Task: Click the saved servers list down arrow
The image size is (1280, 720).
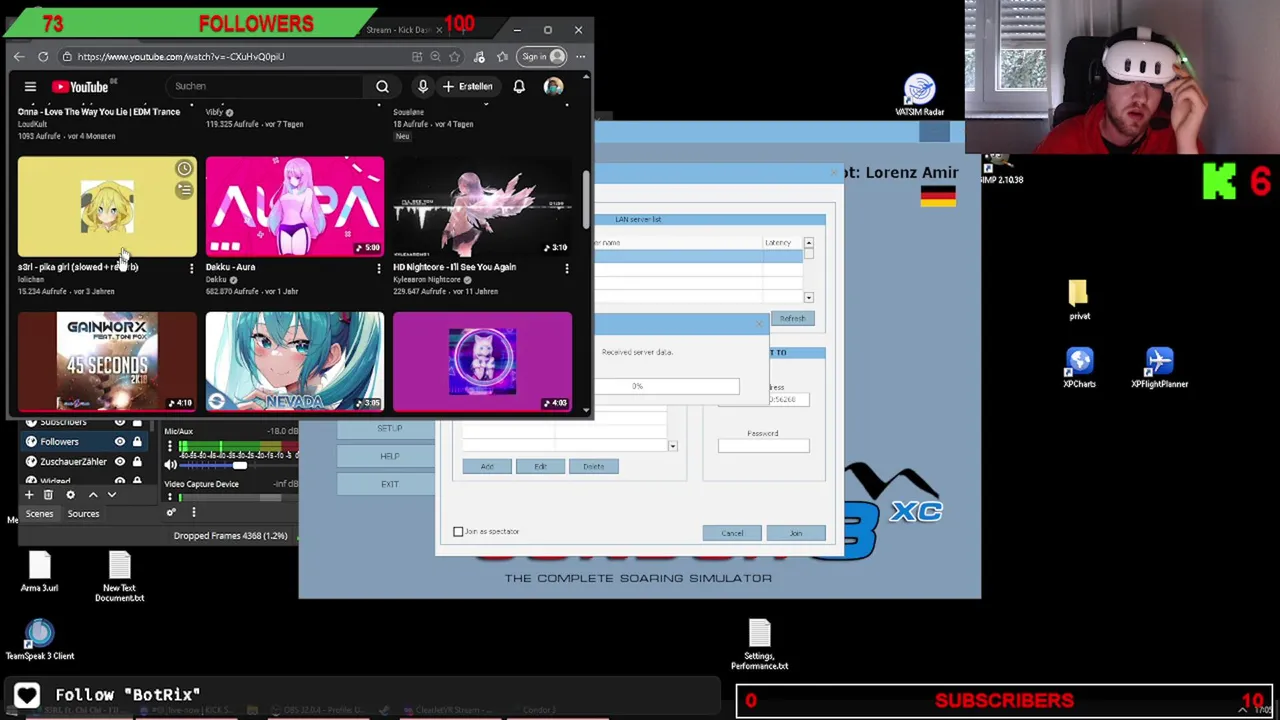Action: click(x=672, y=446)
